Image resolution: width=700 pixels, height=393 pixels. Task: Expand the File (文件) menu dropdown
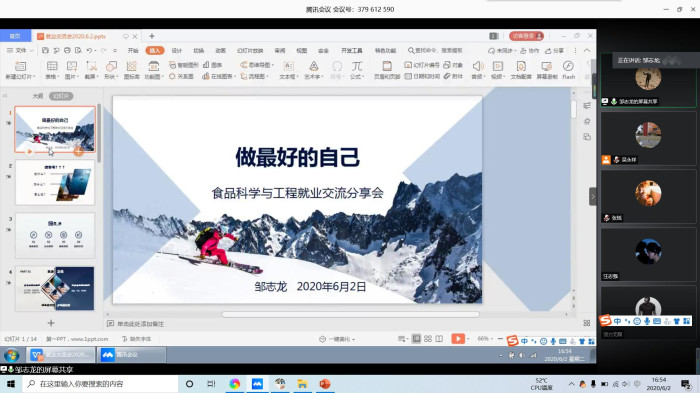coord(21,50)
